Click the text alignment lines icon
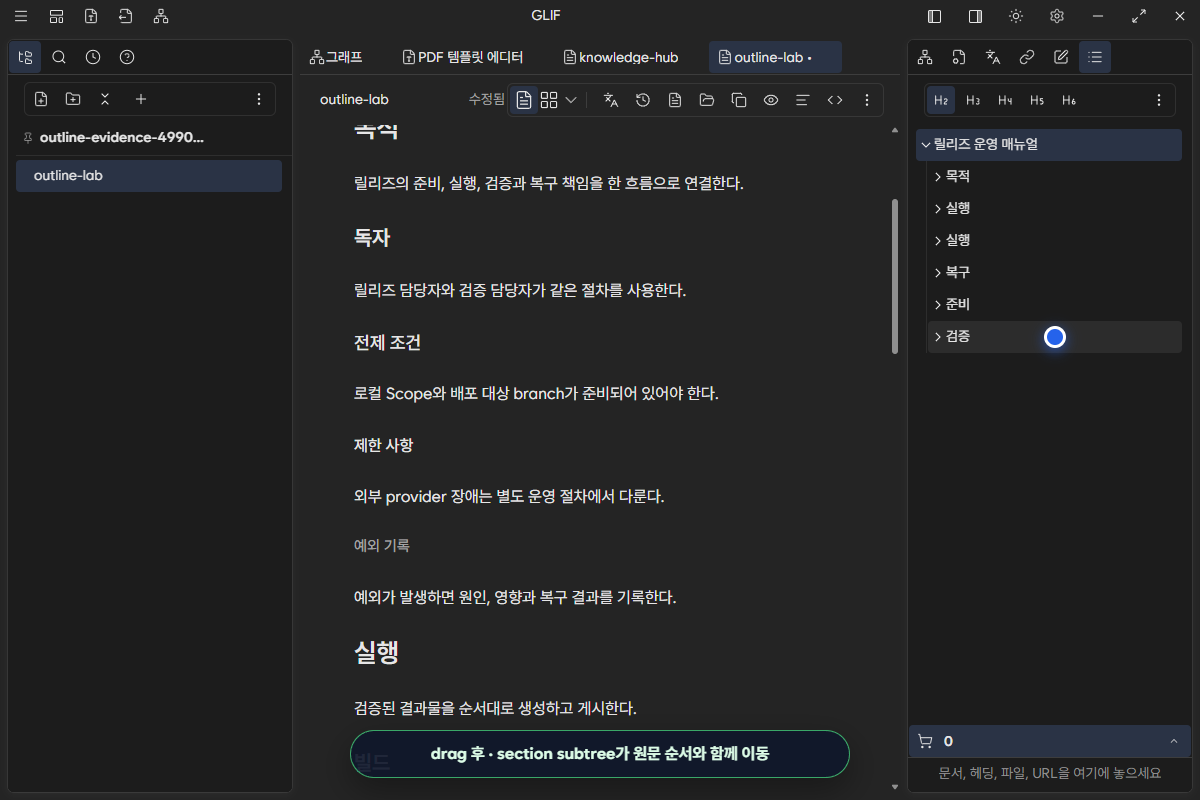The width and height of the screenshot is (1200, 800). [802, 100]
